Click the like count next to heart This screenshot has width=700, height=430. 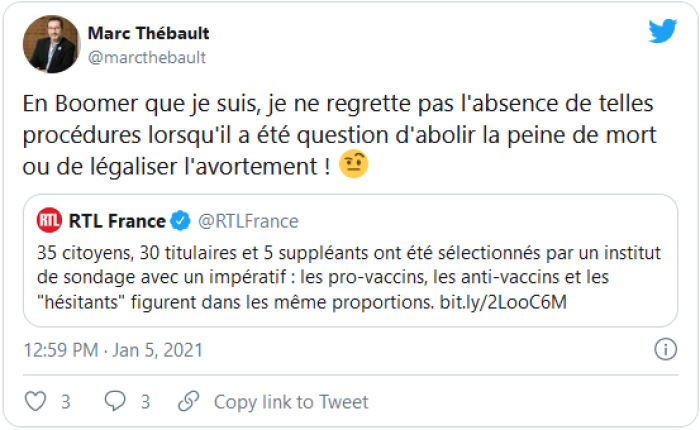[x=65, y=402]
